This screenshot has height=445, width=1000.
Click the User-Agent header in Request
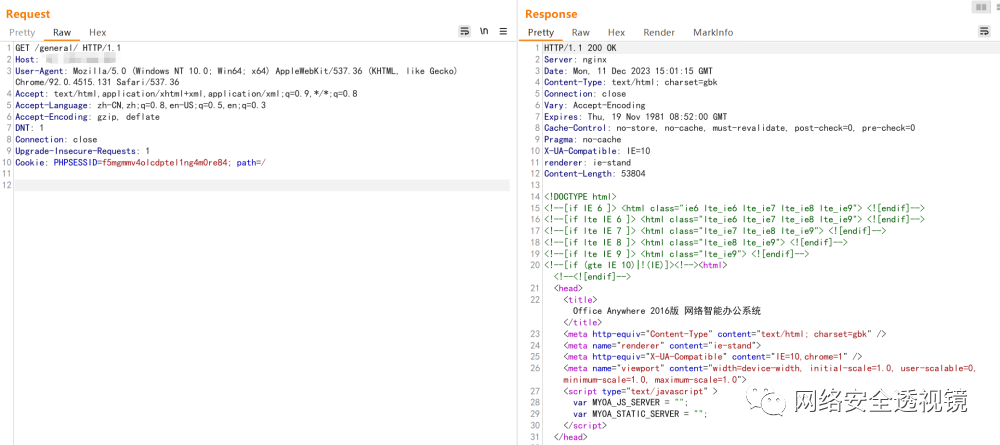click(235, 71)
